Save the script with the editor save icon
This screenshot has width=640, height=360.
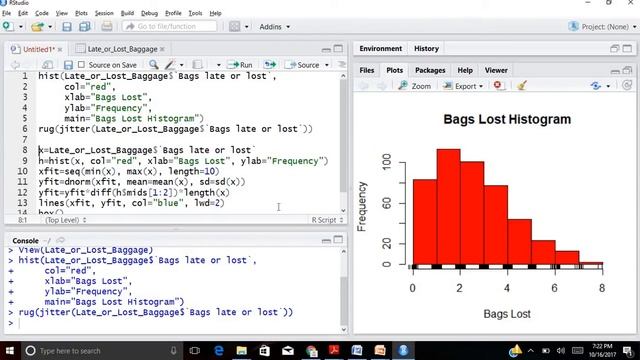click(x=68, y=65)
